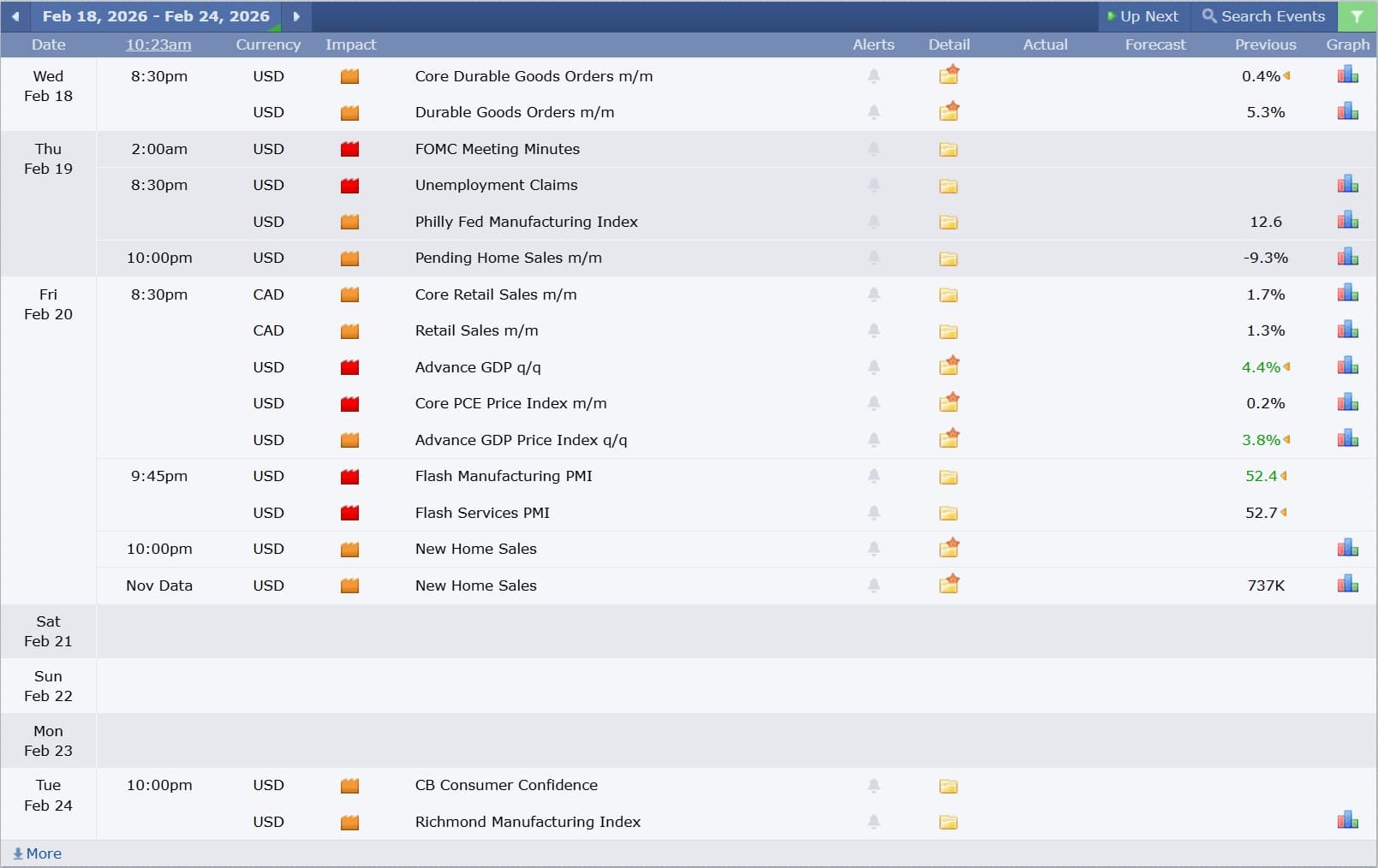Open detail folder for FOMC Meeting Minutes
This screenshot has height=868, width=1378.
point(948,149)
